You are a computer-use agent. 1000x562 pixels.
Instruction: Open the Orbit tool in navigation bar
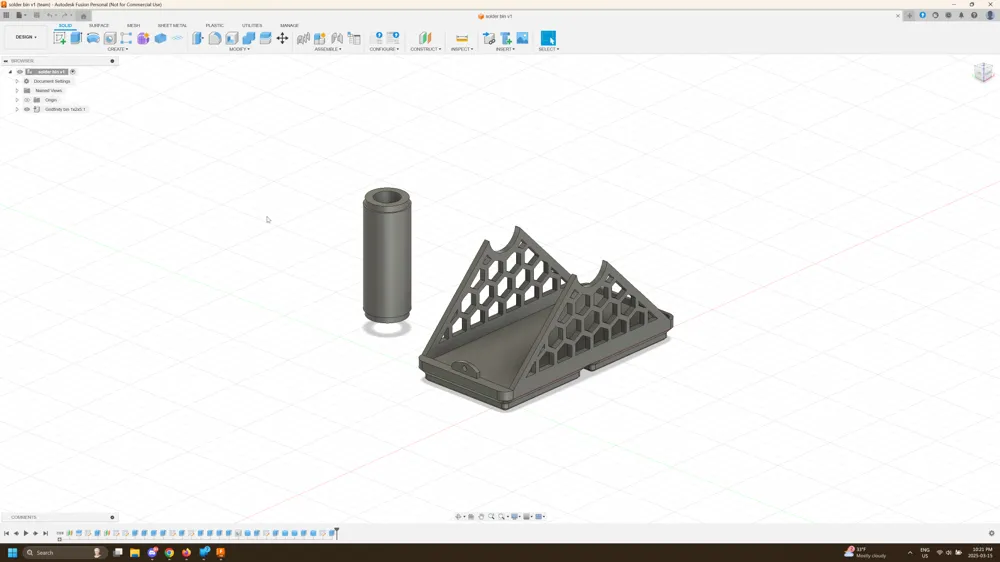pyautogui.click(x=458, y=517)
